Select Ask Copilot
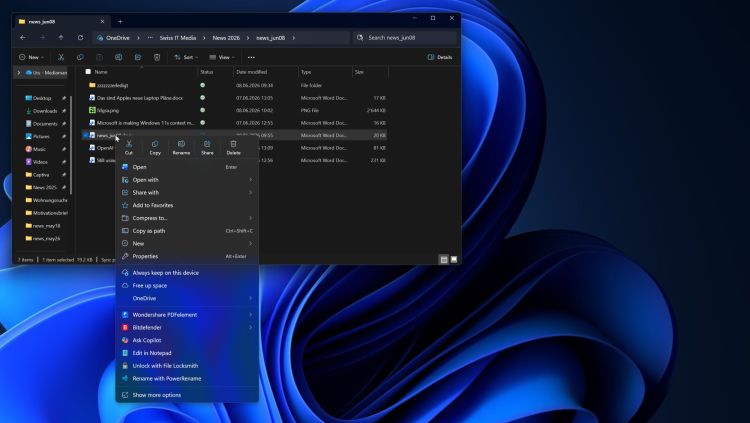This screenshot has height=423, width=750. tap(187, 340)
